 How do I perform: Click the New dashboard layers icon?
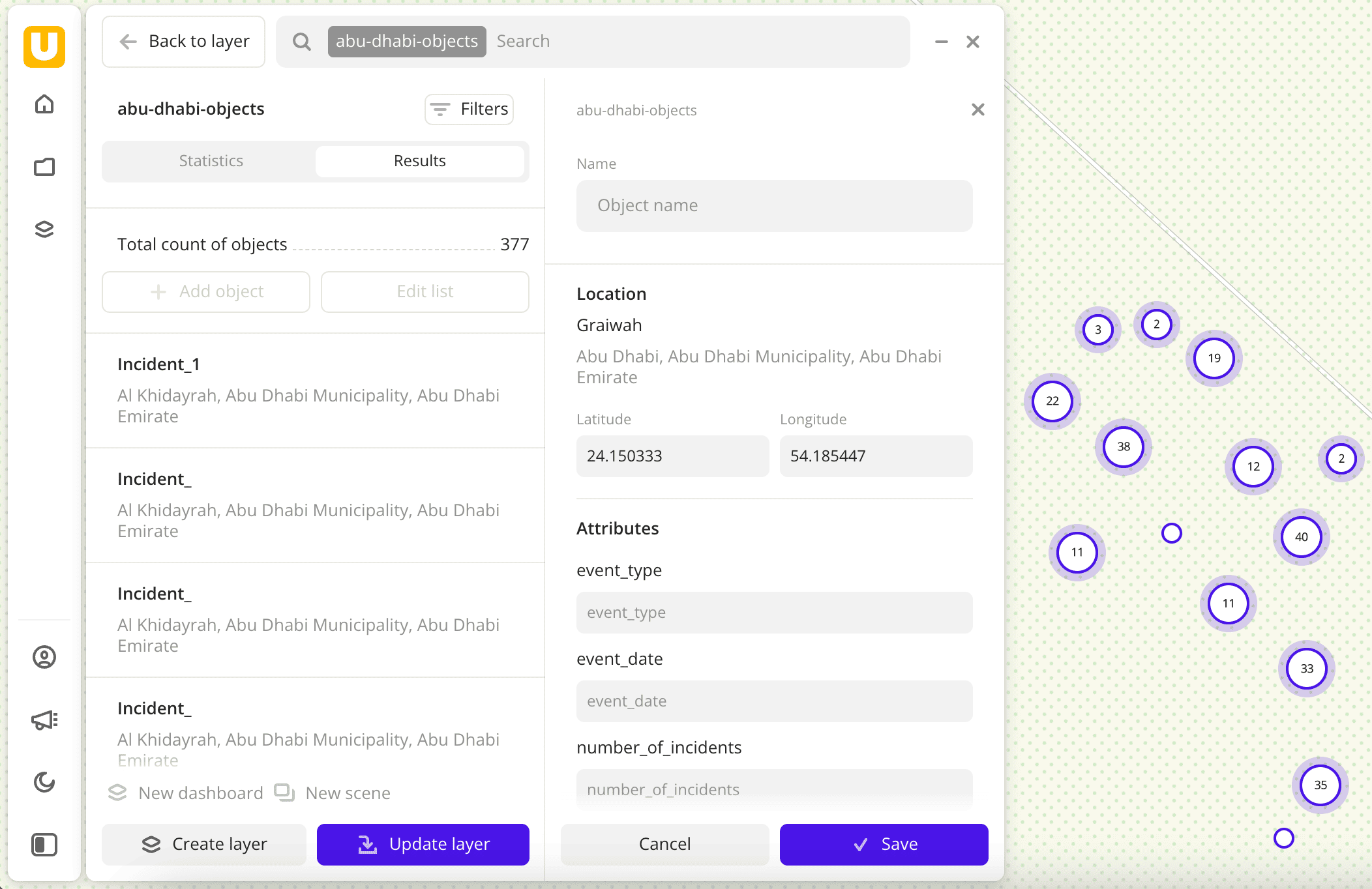point(118,793)
